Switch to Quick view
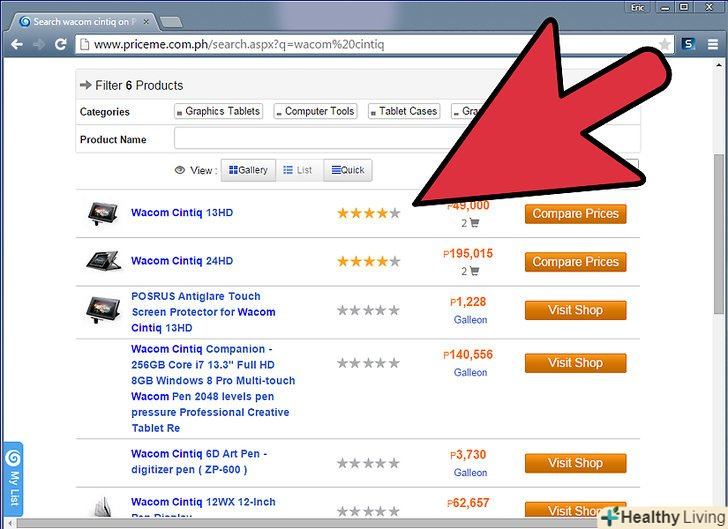Image resolution: width=728 pixels, height=529 pixels. coord(348,170)
